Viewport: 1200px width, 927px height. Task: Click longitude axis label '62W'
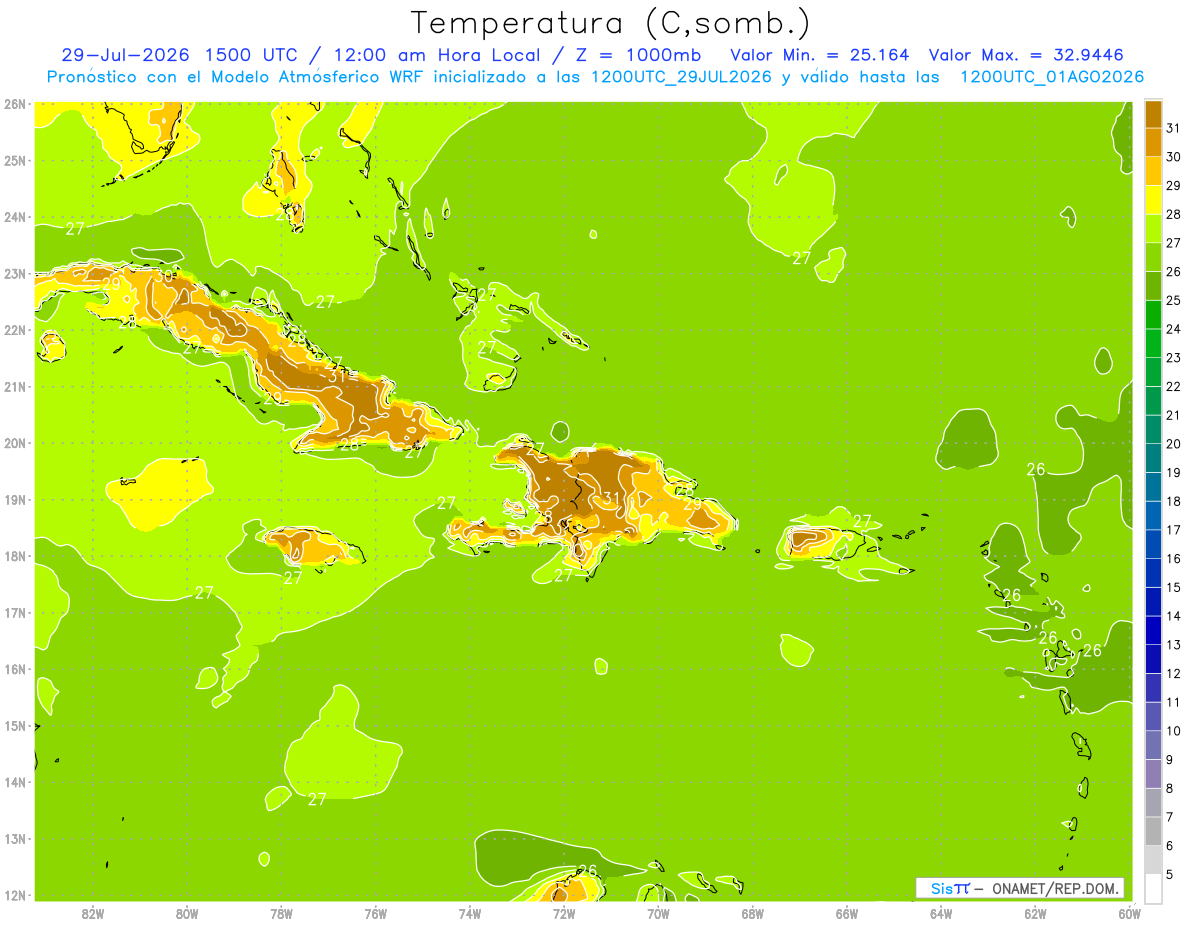[x=1035, y=913]
